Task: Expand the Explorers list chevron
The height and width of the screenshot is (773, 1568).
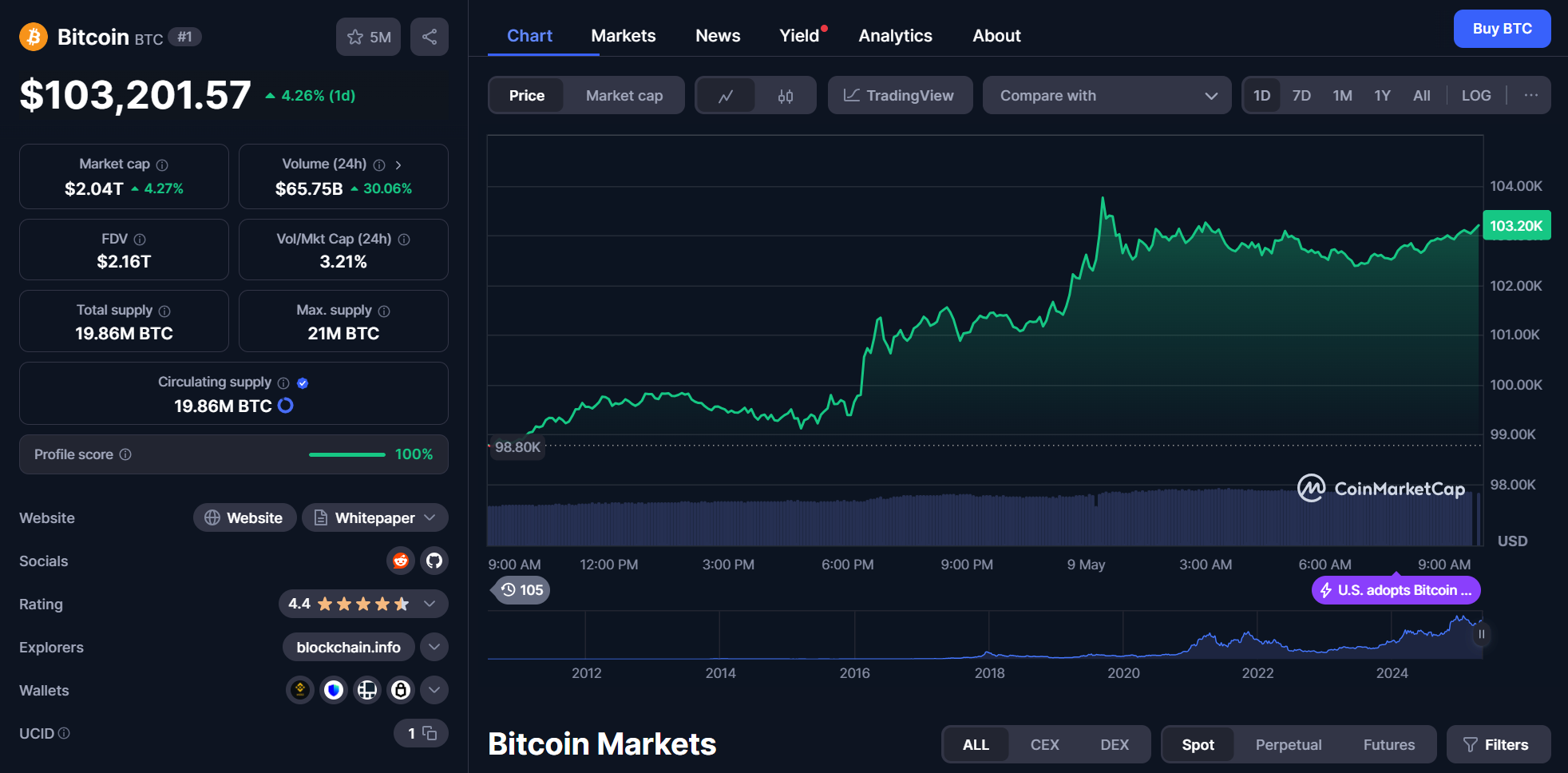Action: tap(434, 647)
